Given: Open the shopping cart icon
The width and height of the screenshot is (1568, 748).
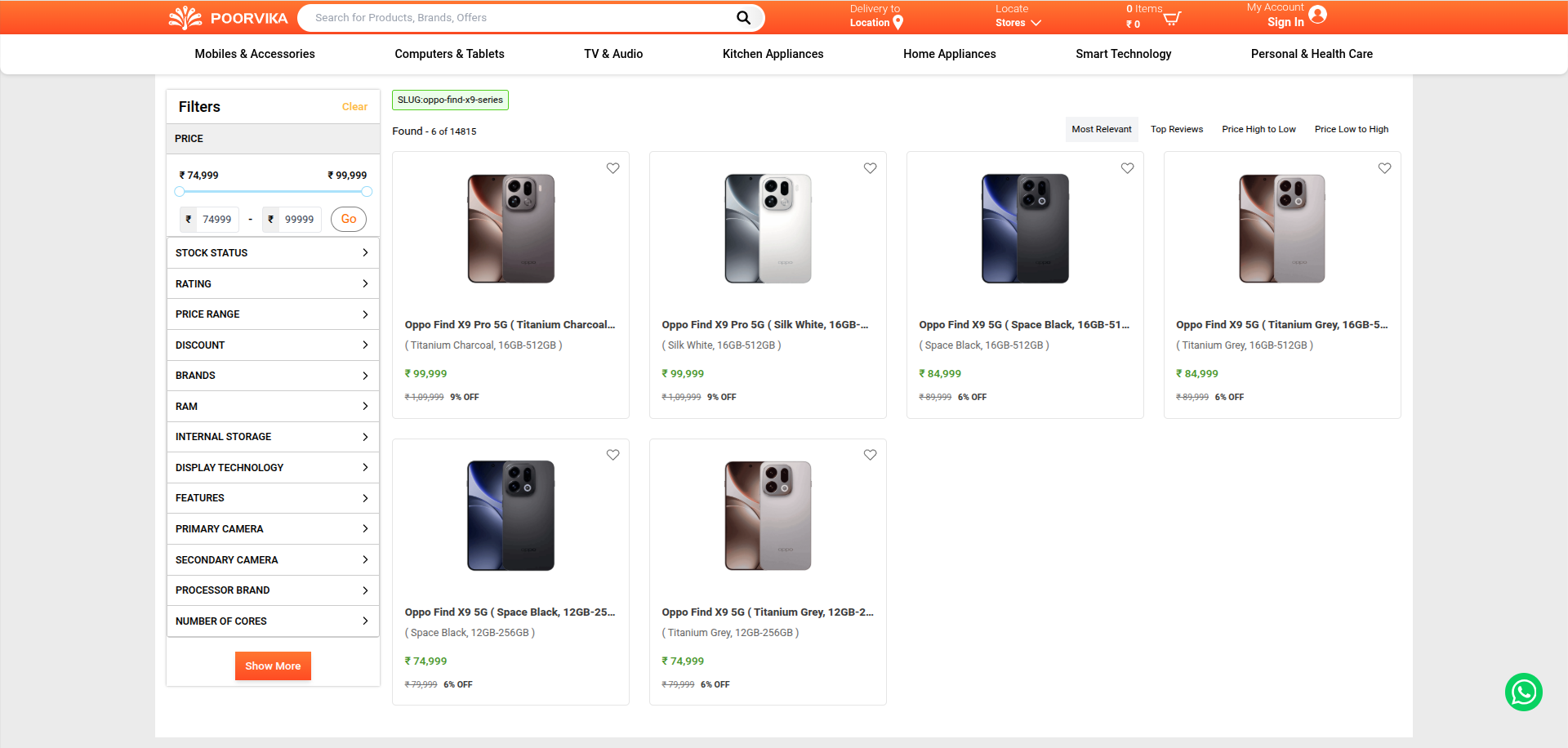Looking at the screenshot, I should [x=1172, y=18].
